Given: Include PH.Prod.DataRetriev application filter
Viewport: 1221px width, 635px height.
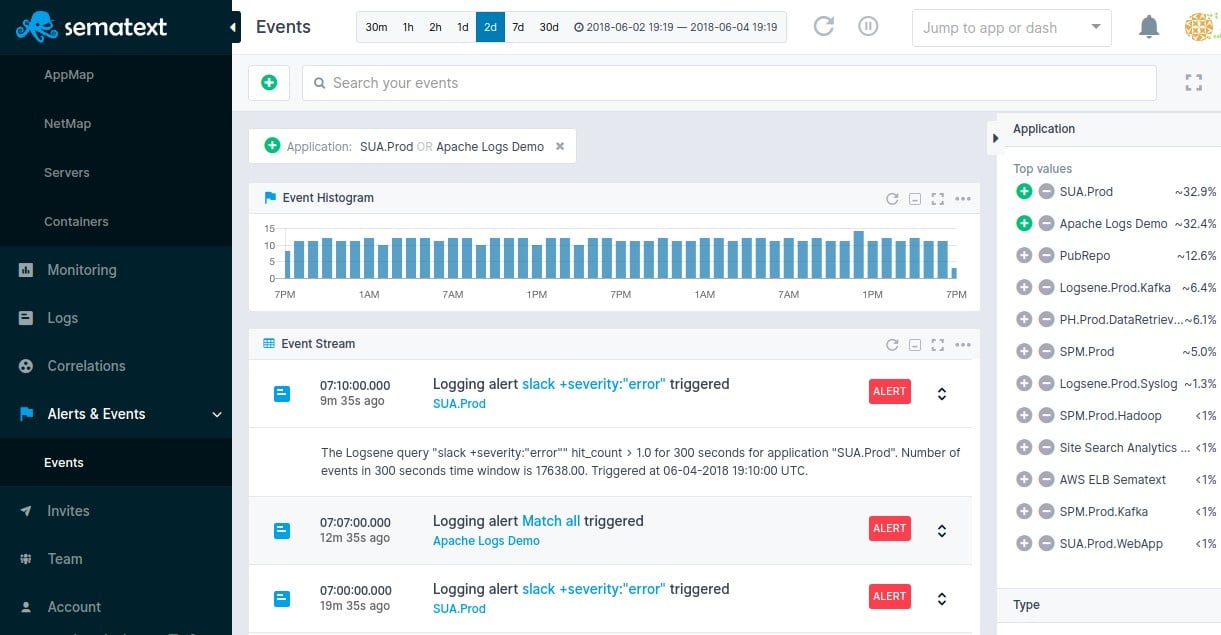Looking at the screenshot, I should click(1023, 320).
